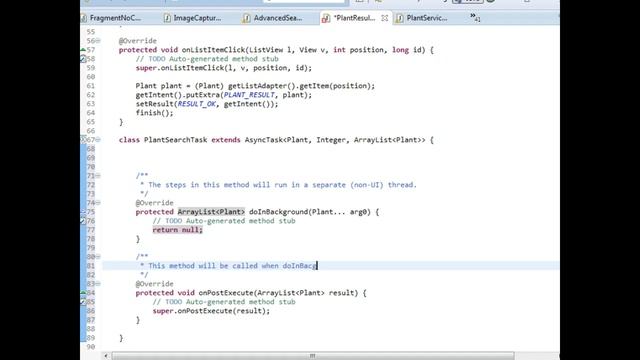
Task: Click the highlighted ArrayList<Plant> return type
Action: [211, 212]
